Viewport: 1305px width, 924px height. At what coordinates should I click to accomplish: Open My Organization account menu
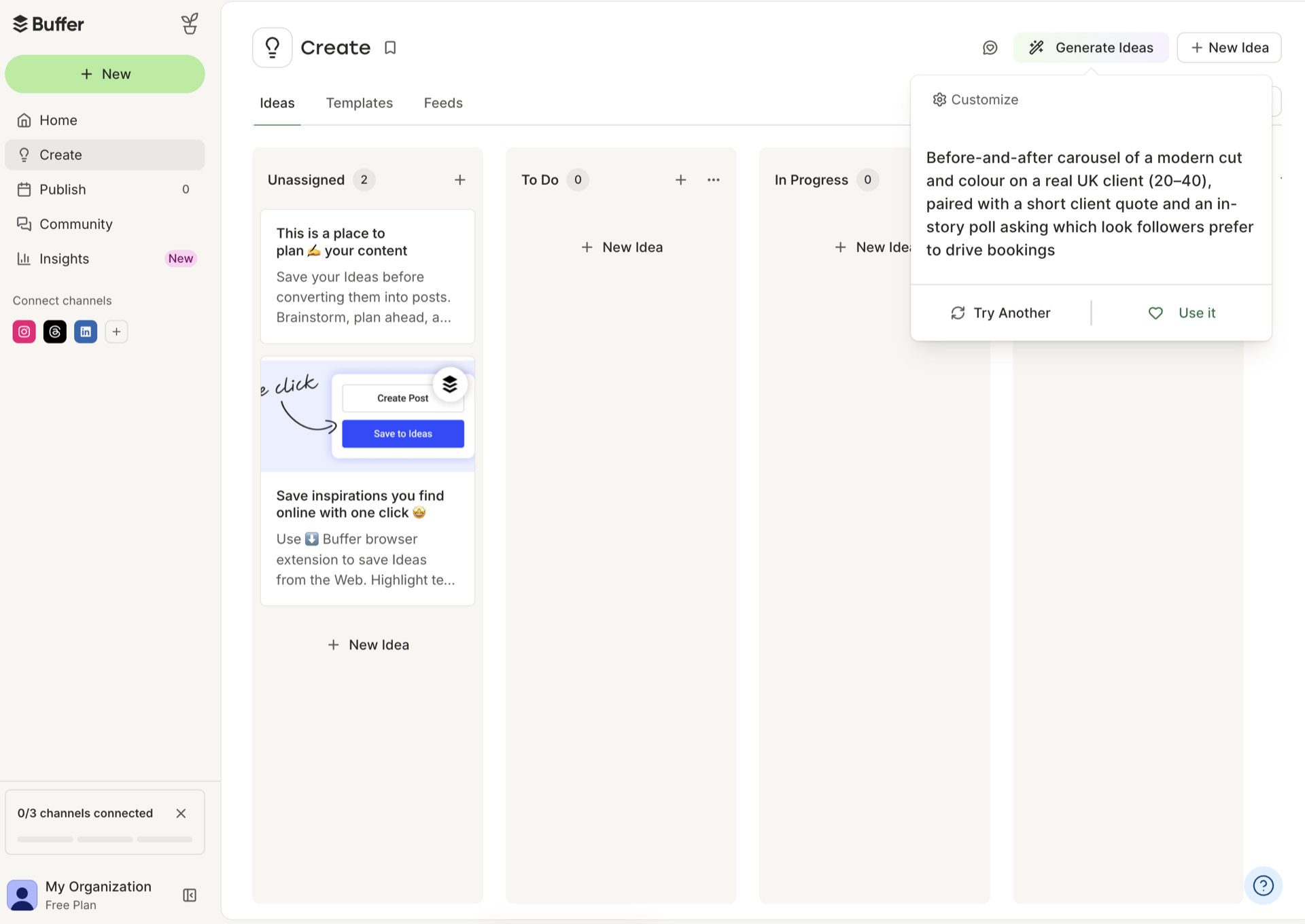[x=99, y=895]
